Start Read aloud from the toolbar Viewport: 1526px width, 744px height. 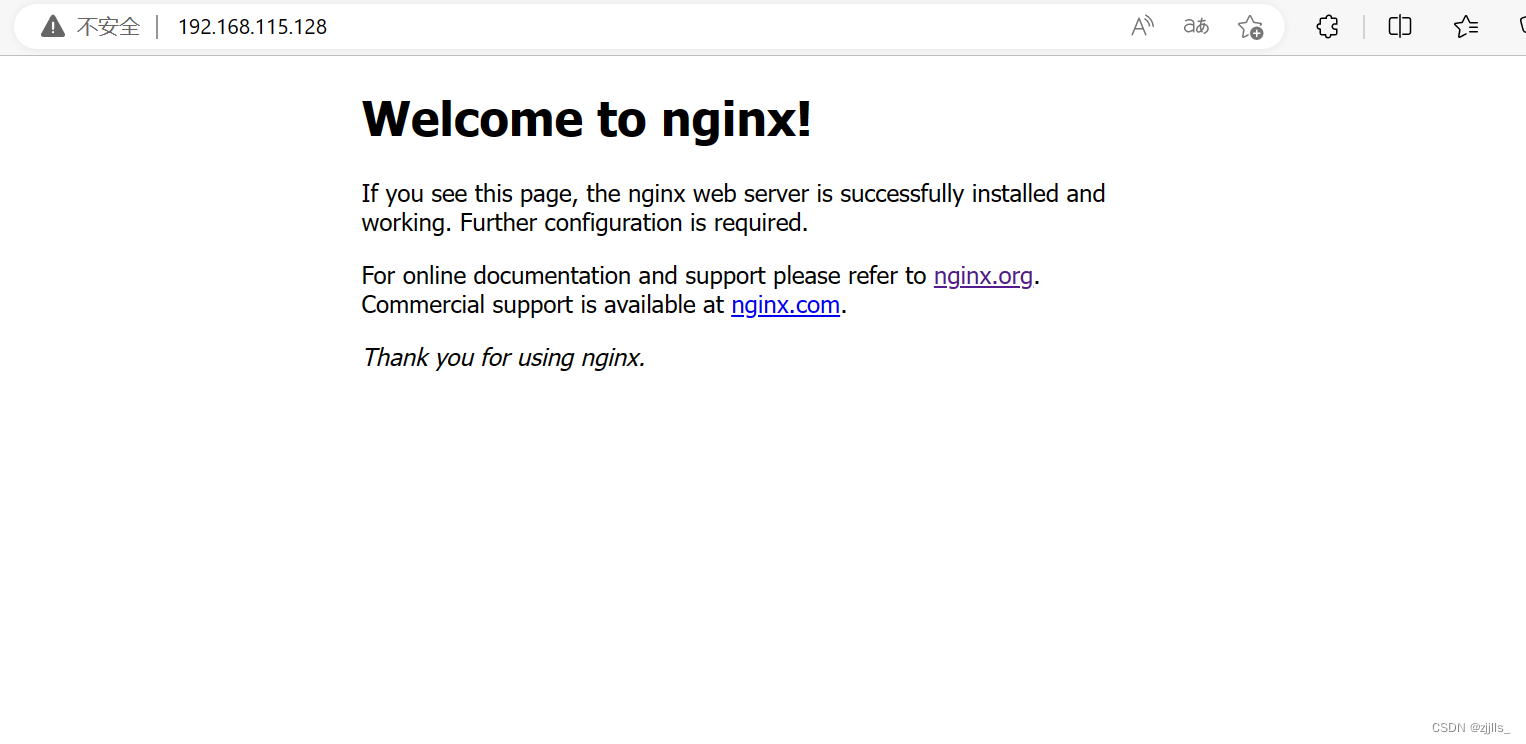[1143, 27]
